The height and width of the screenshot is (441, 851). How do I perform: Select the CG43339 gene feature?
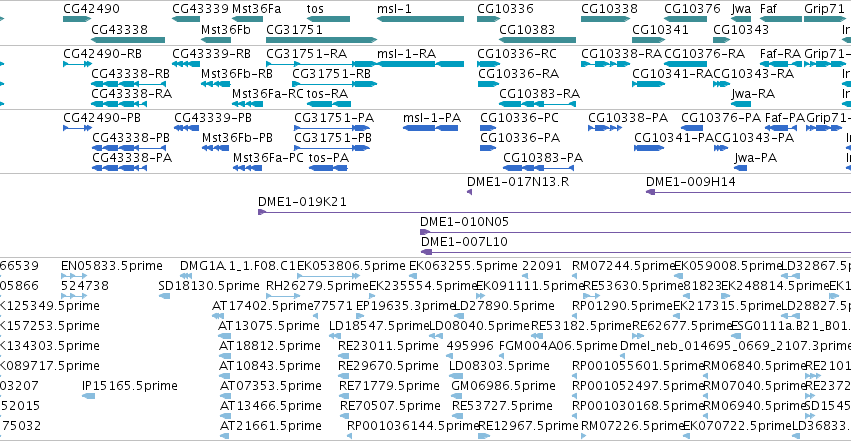(x=186, y=19)
